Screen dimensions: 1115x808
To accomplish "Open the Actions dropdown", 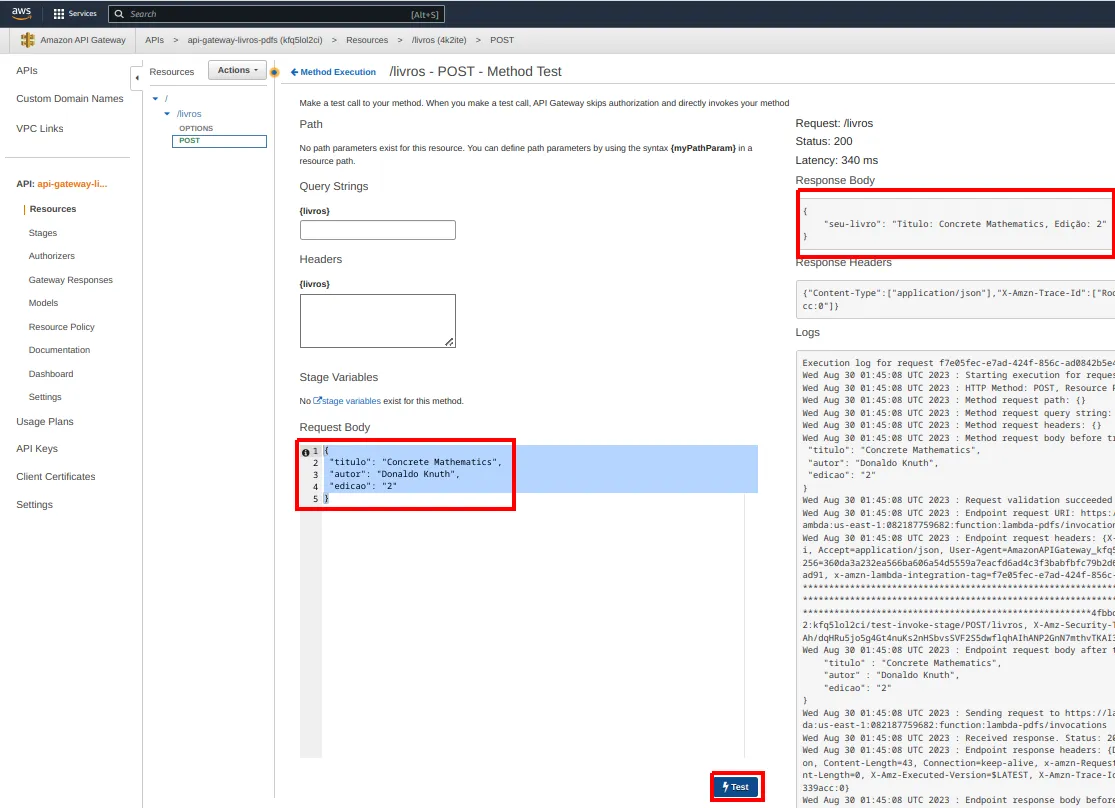I will (x=238, y=70).
